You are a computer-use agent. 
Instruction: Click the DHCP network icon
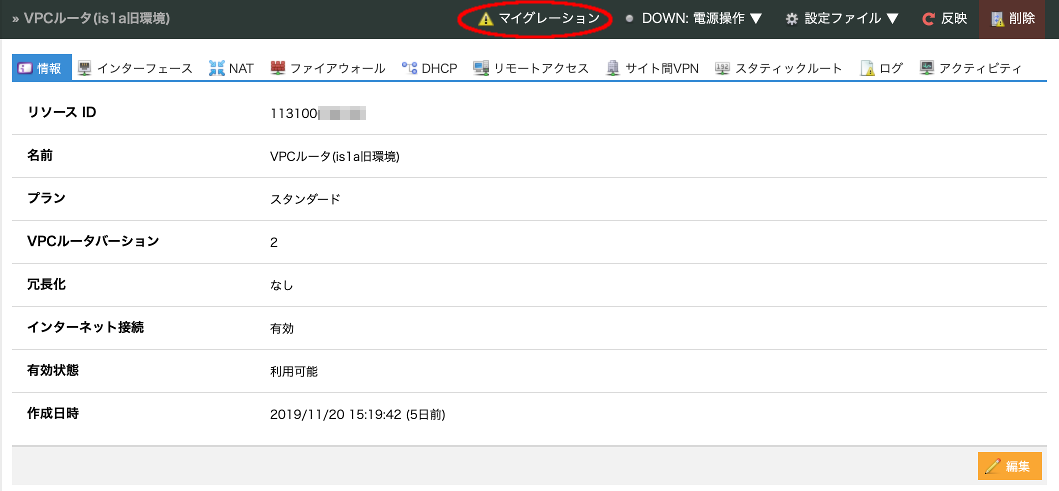click(x=409, y=68)
